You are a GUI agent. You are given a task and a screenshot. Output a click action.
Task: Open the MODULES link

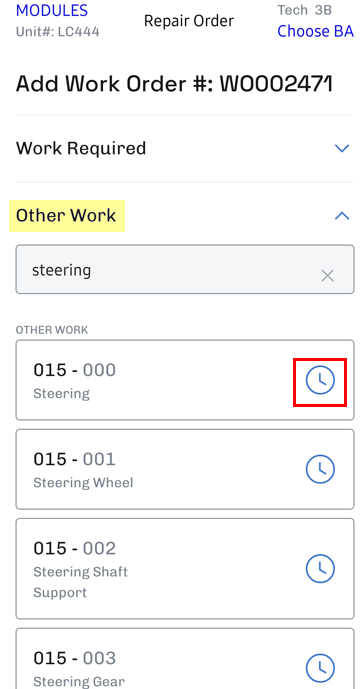tap(52, 11)
